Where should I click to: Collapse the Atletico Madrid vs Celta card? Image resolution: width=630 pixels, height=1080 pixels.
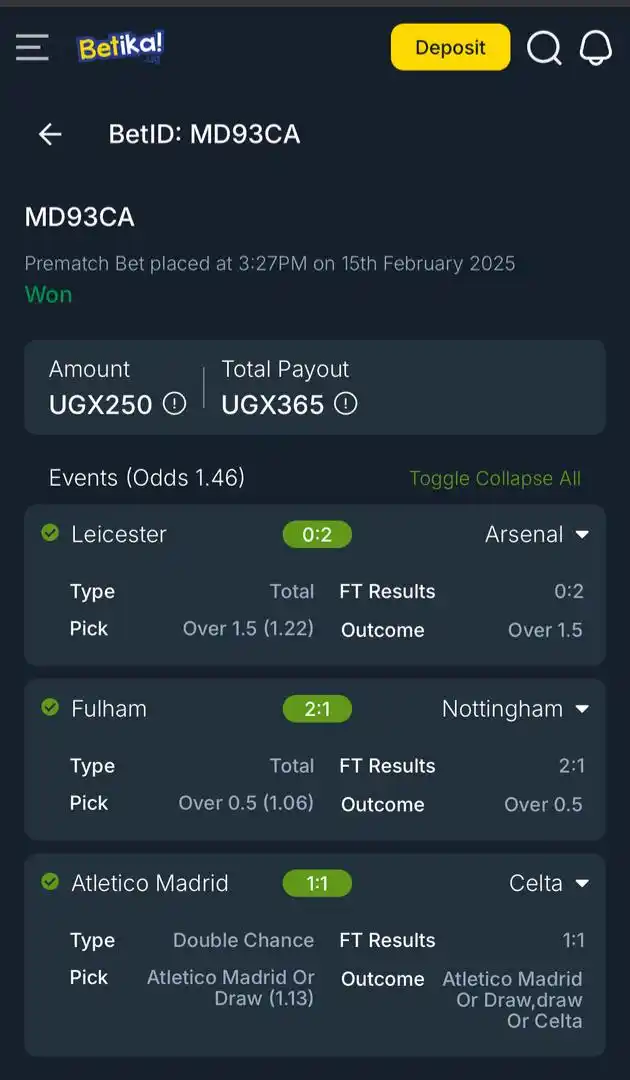pyautogui.click(x=583, y=883)
